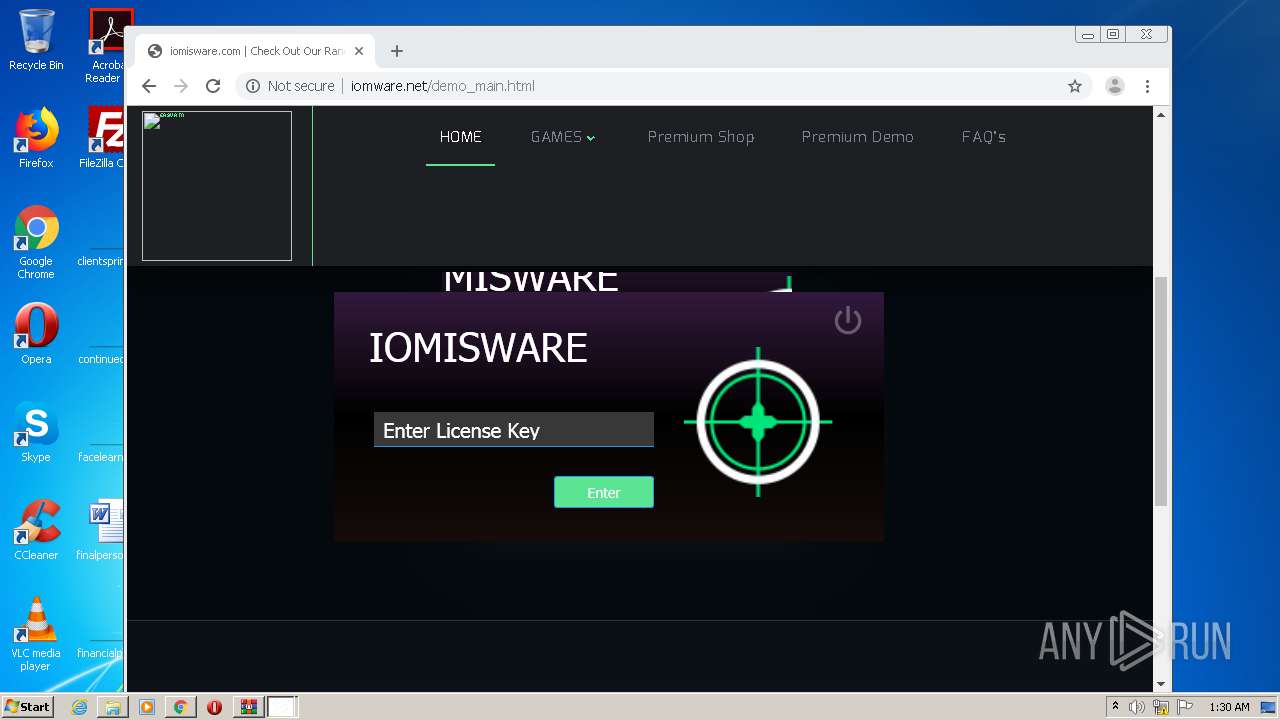This screenshot has height=720, width=1280.
Task: Open the Recycle Bin desktop icon
Action: tap(36, 40)
